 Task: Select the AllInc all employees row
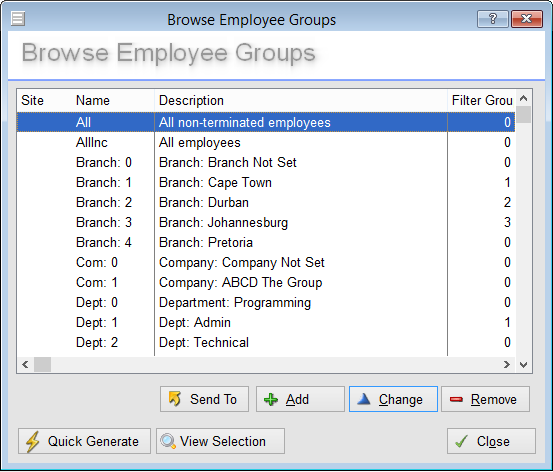click(x=266, y=143)
